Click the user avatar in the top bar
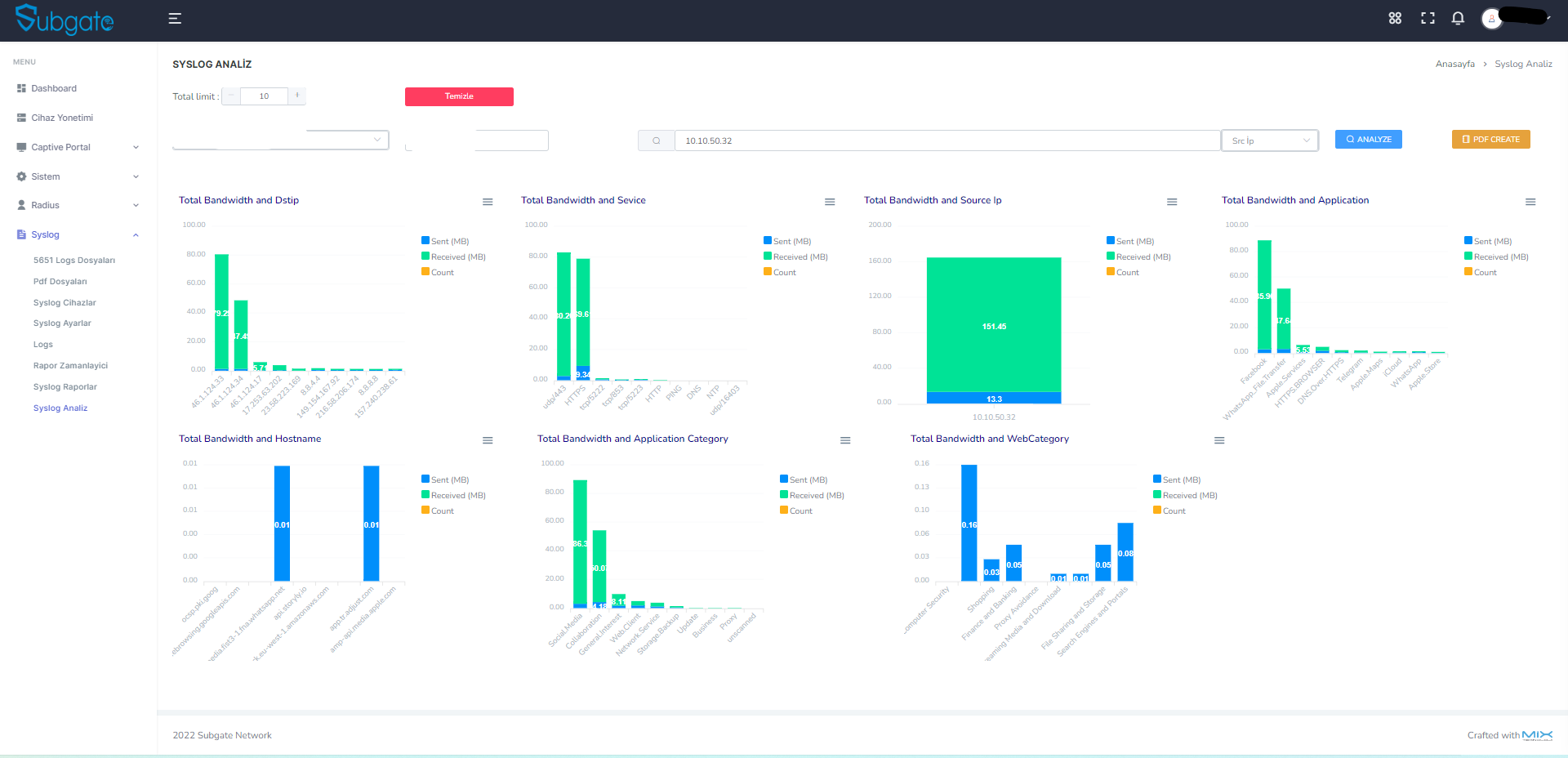The image size is (1568, 758). (x=1491, y=19)
